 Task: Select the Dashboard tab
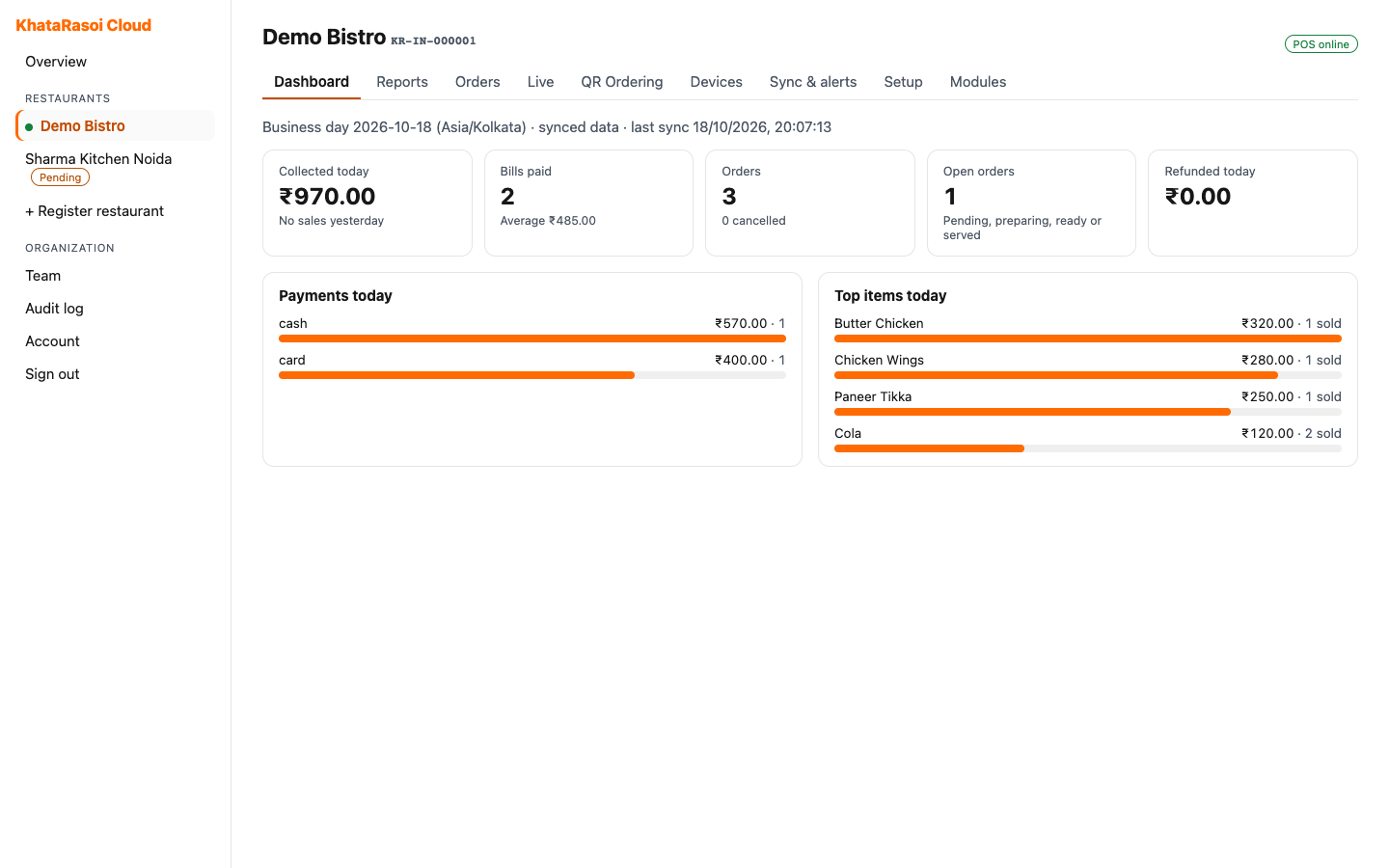pos(312,82)
